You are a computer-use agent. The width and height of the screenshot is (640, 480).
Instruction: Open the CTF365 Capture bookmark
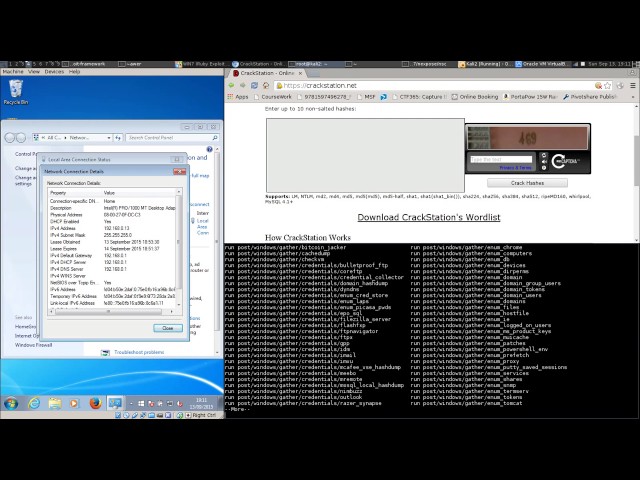[x=419, y=97]
